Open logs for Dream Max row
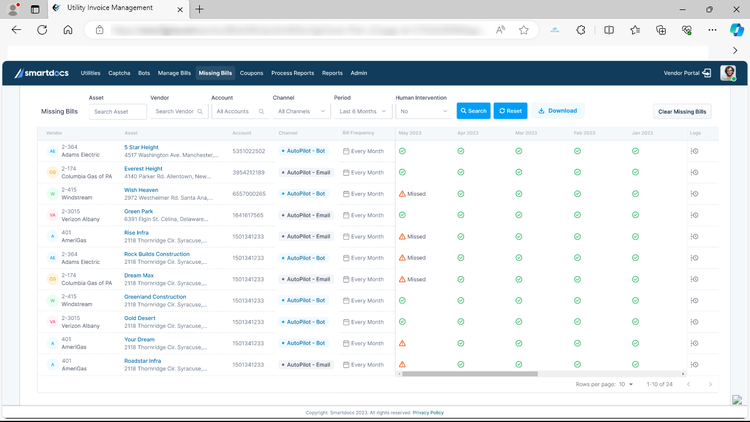Viewport: 750px width, 422px height. (695, 279)
